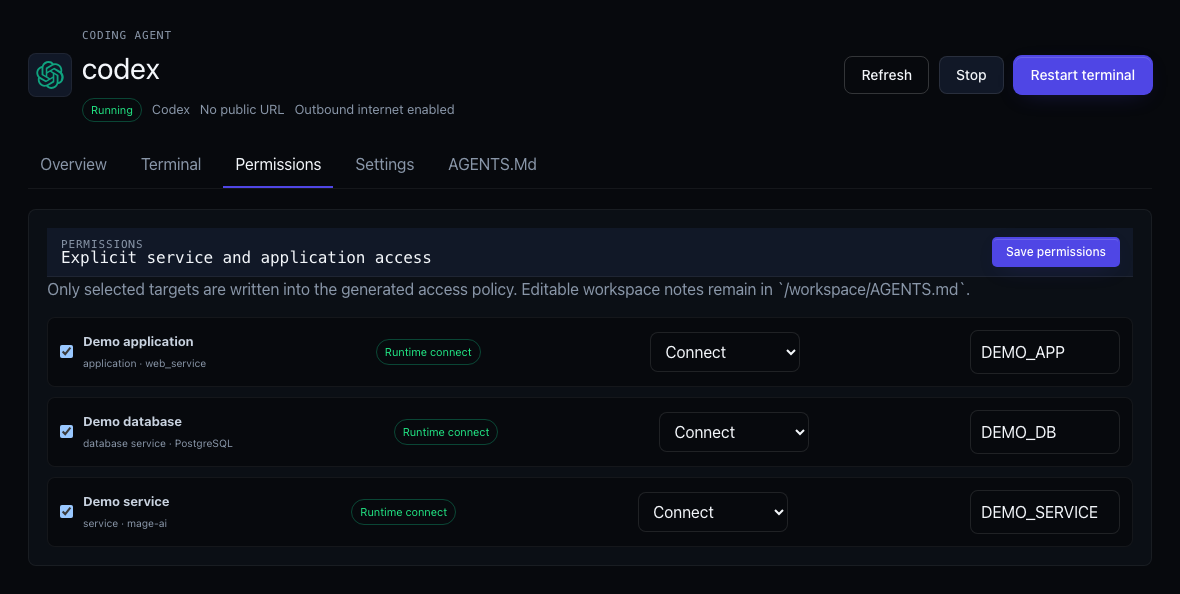1180x594 pixels.
Task: Click the Refresh button
Action: 887,75
